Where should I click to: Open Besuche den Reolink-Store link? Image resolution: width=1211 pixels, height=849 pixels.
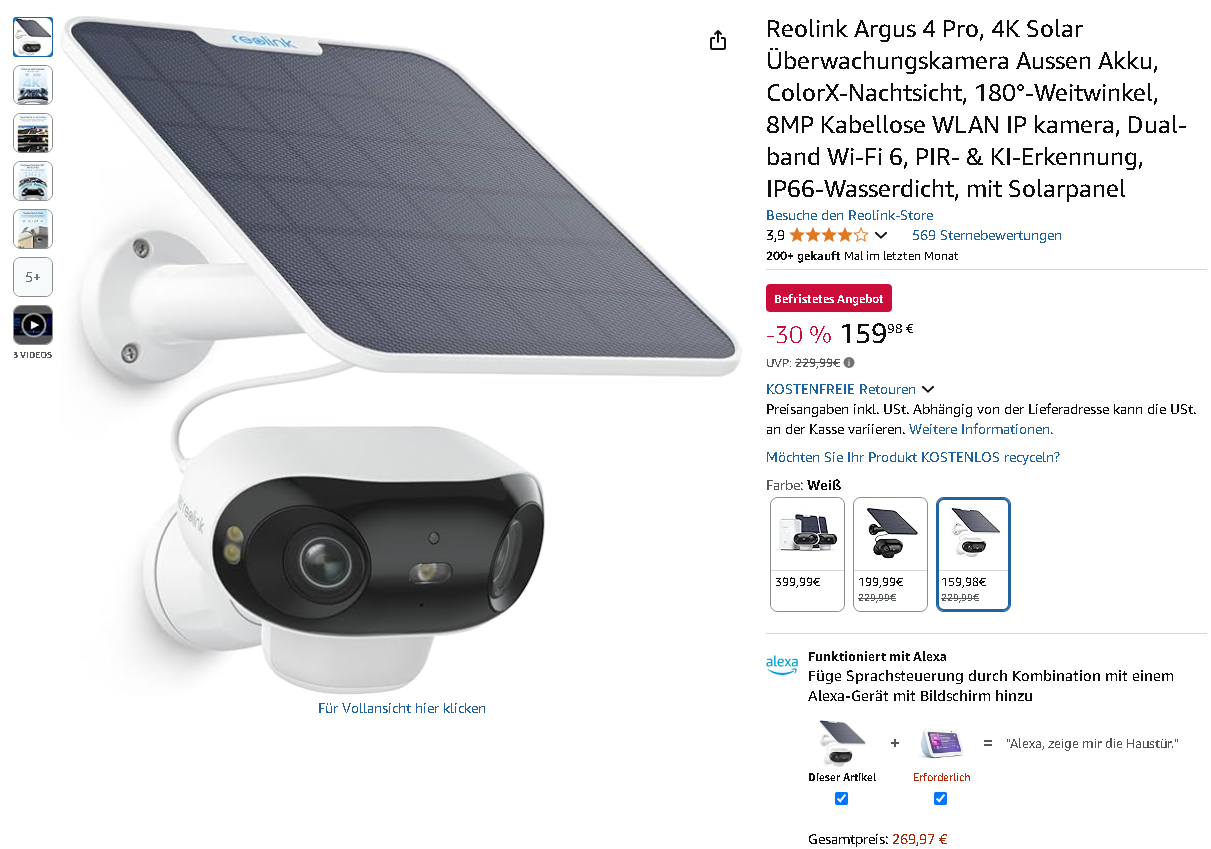coord(850,215)
